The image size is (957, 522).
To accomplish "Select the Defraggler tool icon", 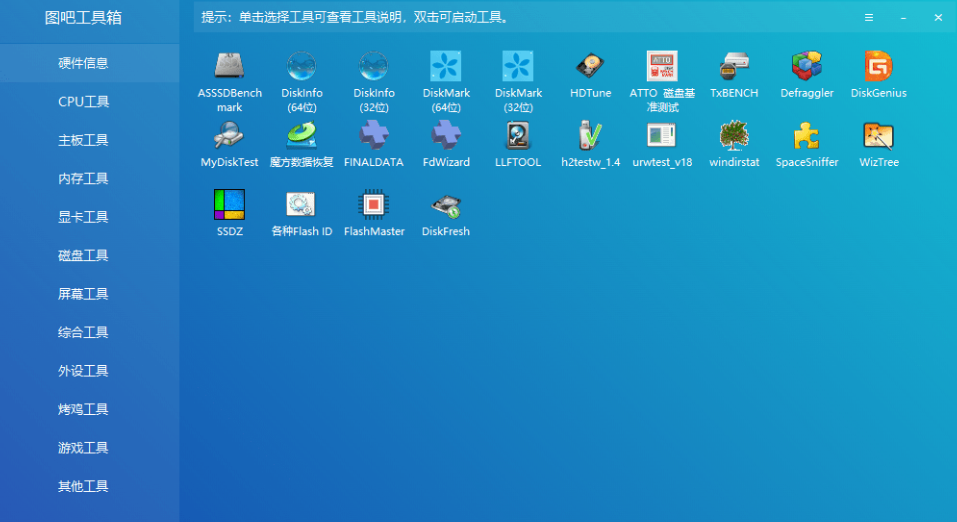I will [807, 66].
